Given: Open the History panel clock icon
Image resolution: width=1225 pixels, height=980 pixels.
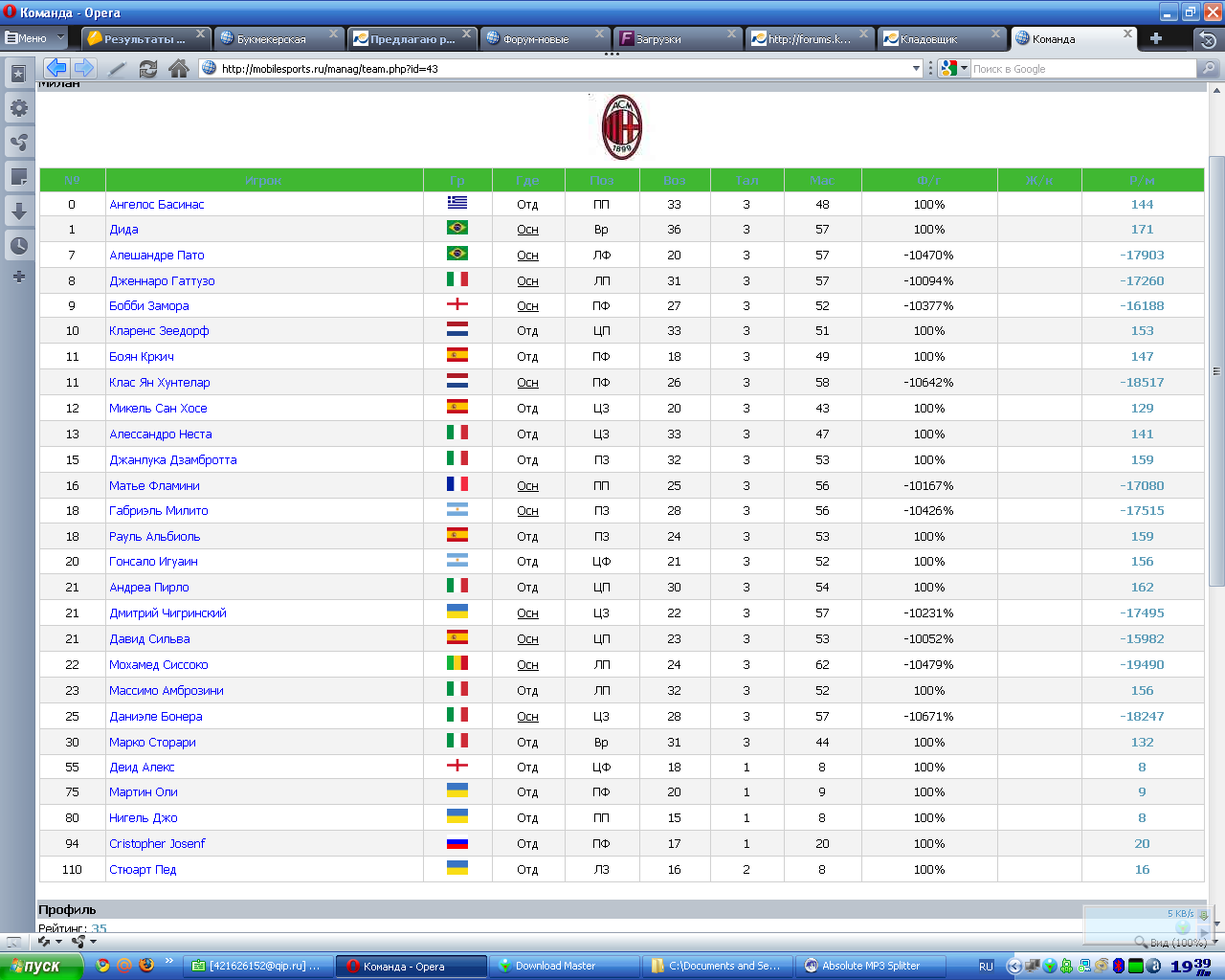Looking at the screenshot, I should pyautogui.click(x=18, y=245).
